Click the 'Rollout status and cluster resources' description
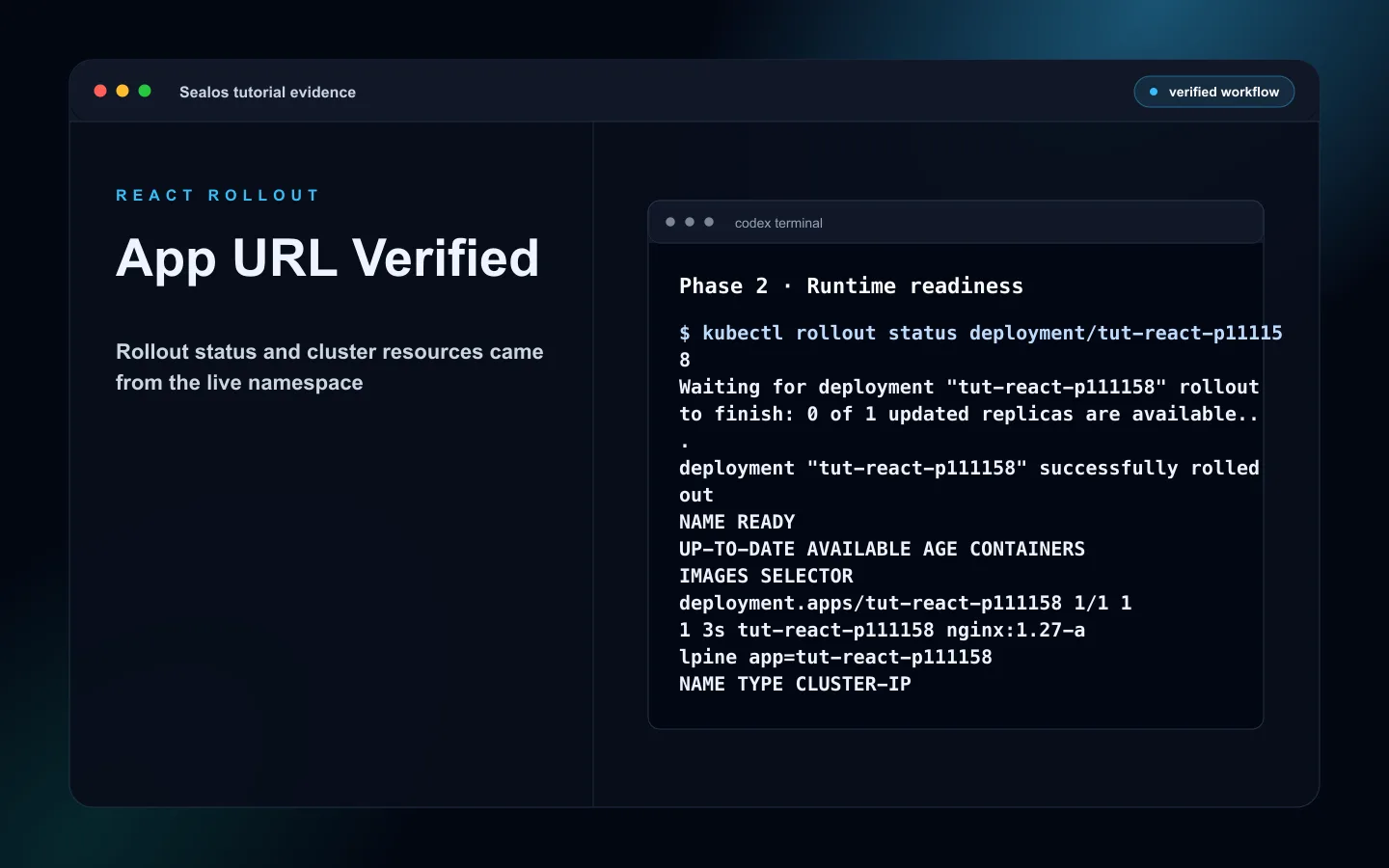1389x868 pixels. [x=330, y=367]
